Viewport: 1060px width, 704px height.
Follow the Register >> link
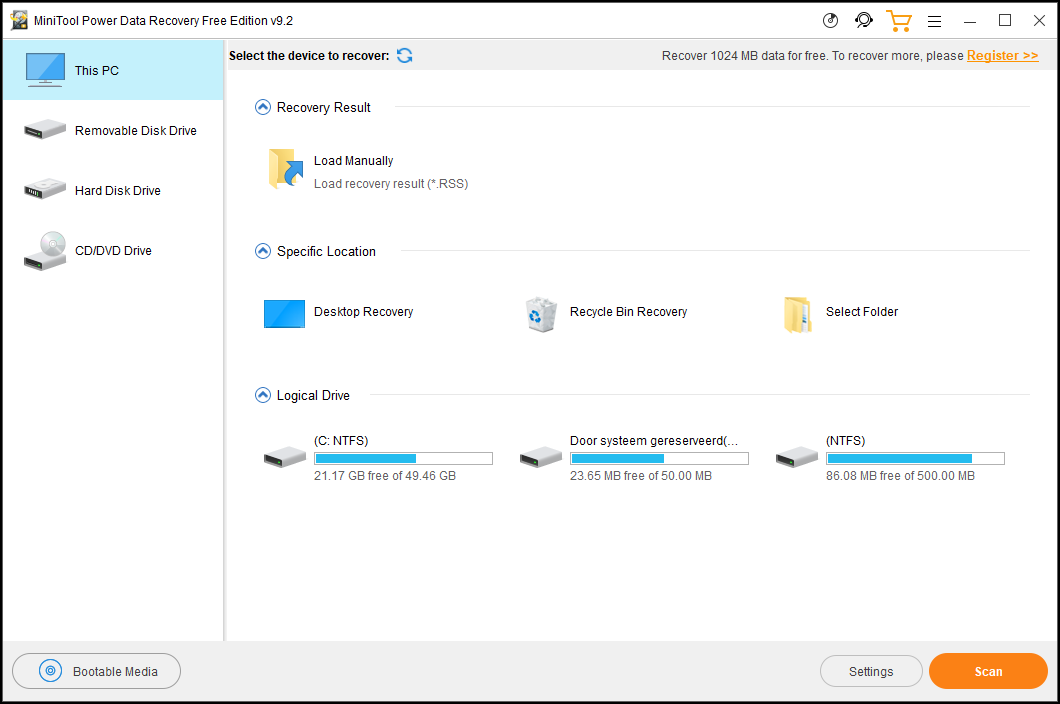(x=1003, y=55)
